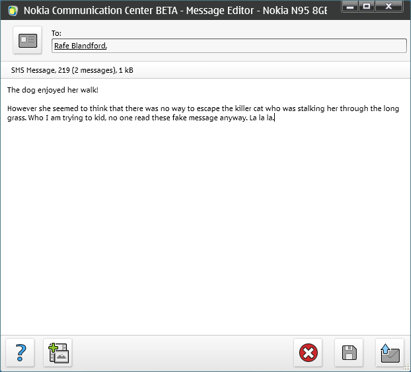Click the Nokia Communication Center app icon
Screen dimensions: 411x372
click(13, 10)
